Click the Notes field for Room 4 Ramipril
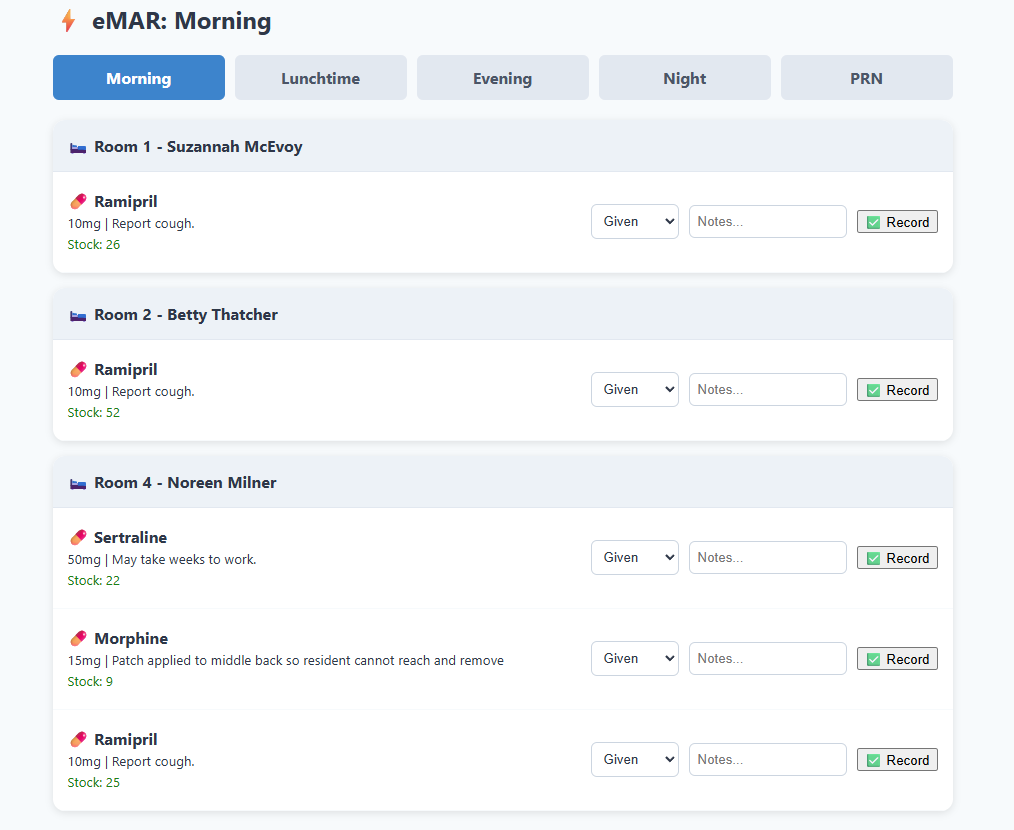The height and width of the screenshot is (830, 1014). (x=768, y=759)
